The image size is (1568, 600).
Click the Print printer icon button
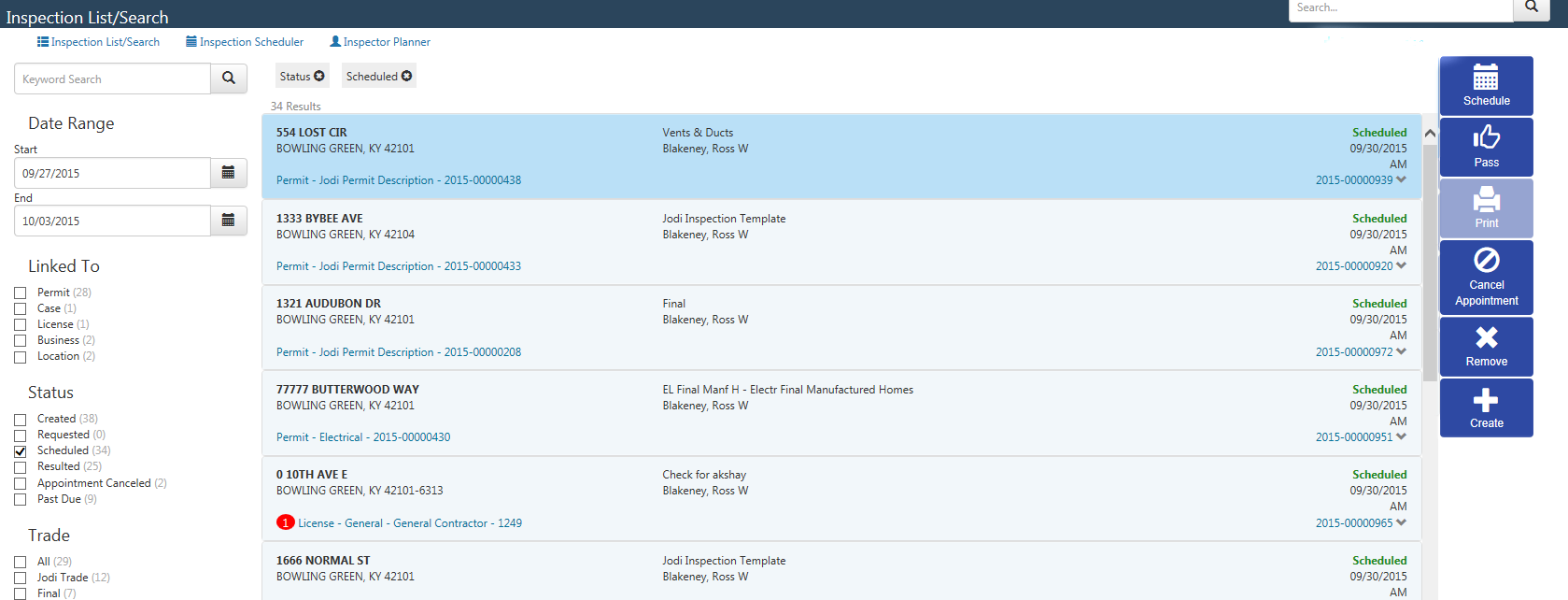coord(1485,208)
